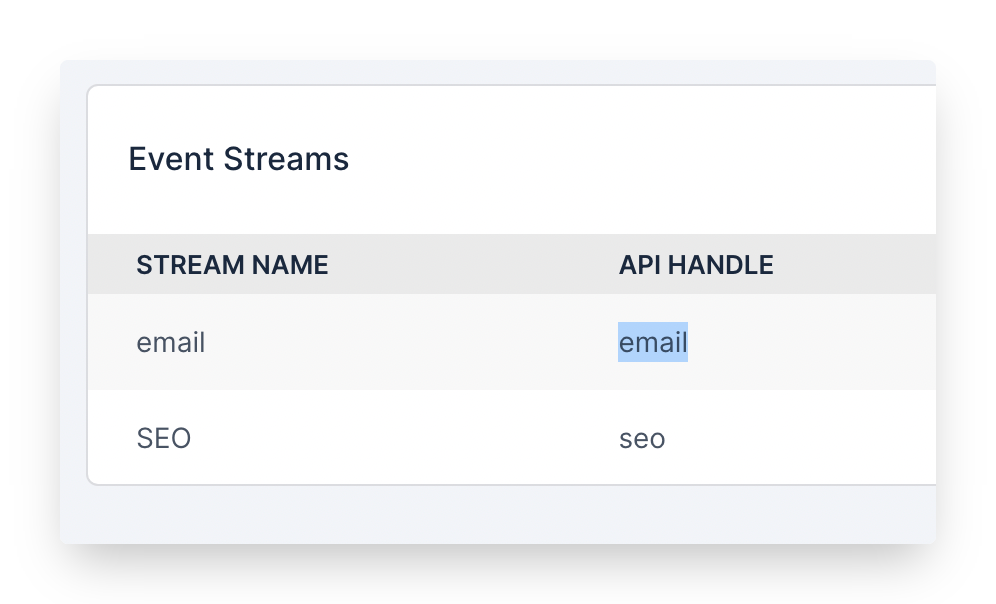The width and height of the screenshot is (996, 604).
Task: Open the SEO stream name
Action: click(x=164, y=438)
